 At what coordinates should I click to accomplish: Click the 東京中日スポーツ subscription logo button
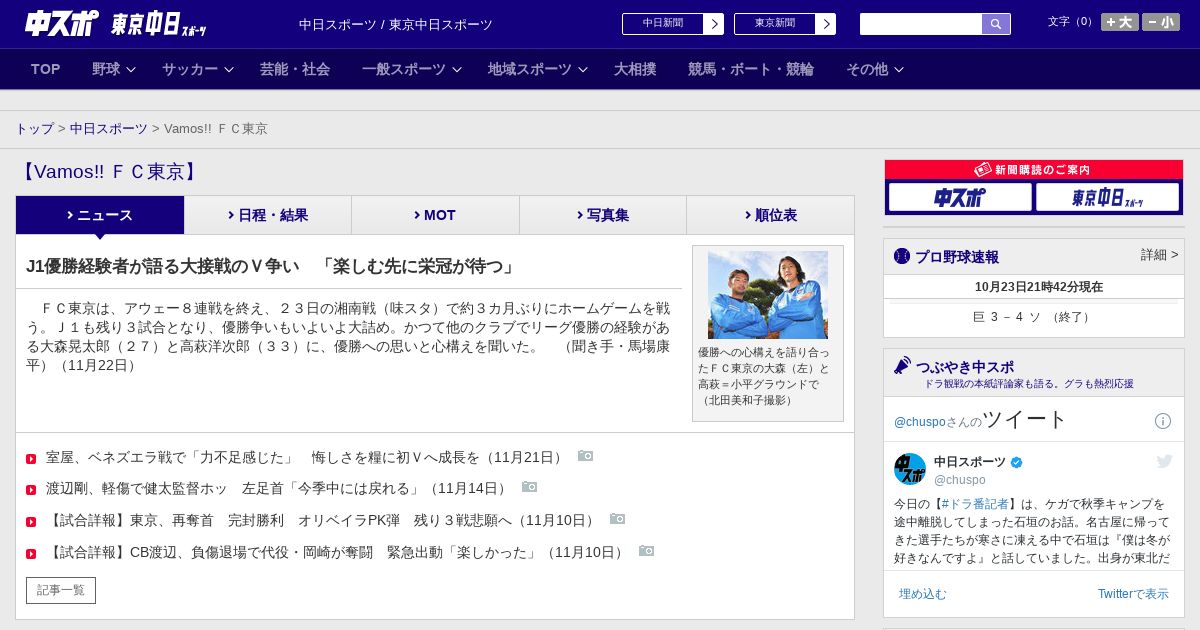1108,198
